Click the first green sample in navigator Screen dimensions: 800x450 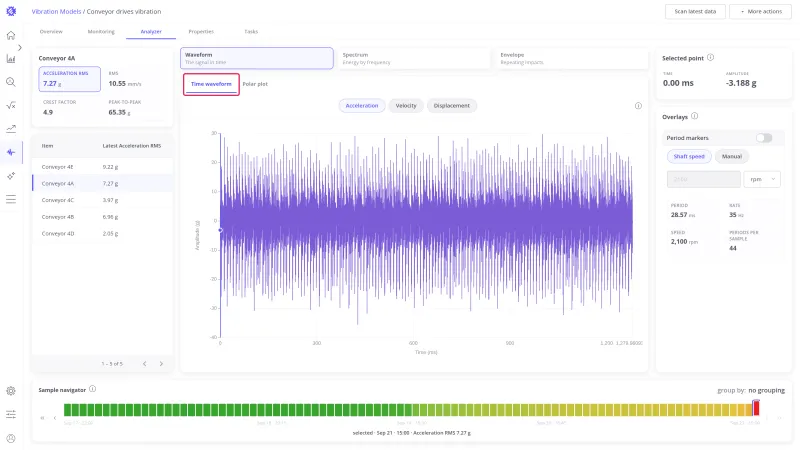(67, 409)
